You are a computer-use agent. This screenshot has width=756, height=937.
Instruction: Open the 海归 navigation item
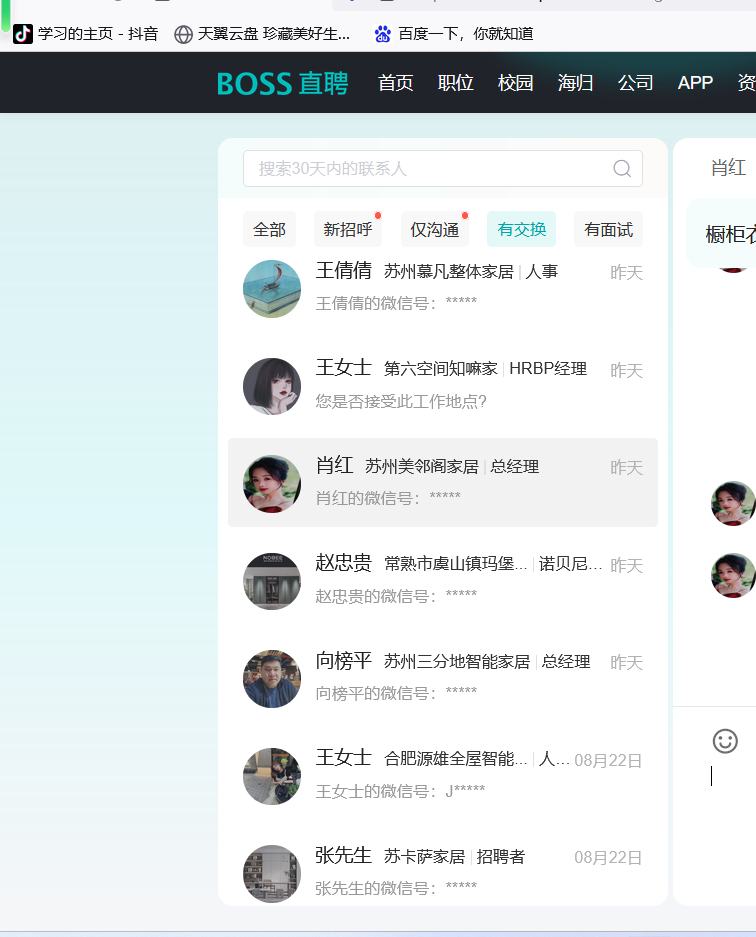click(x=575, y=82)
